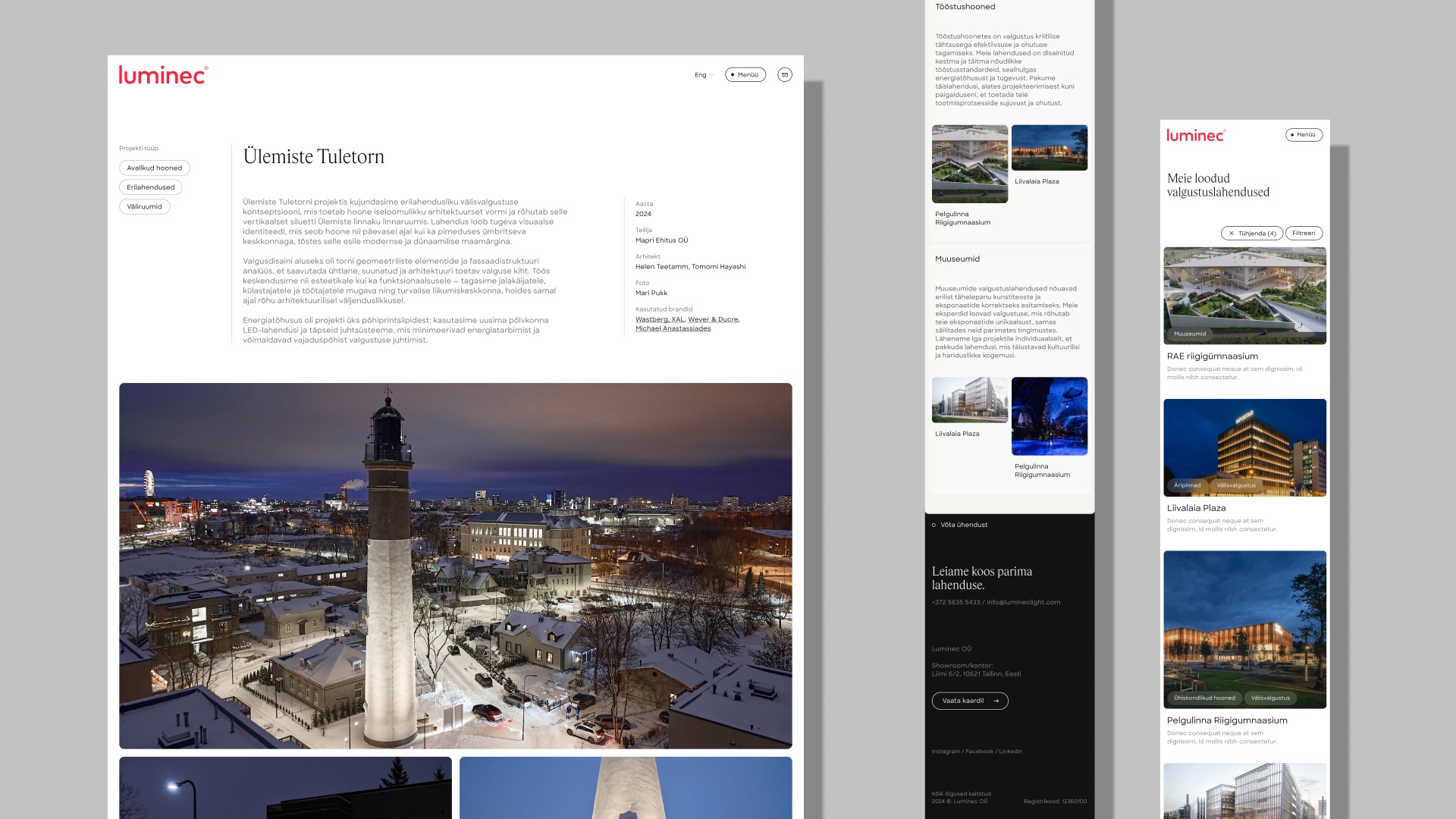Click the Luminec logo on desktop page
Viewport: 1456px width, 819px height.
[163, 74]
